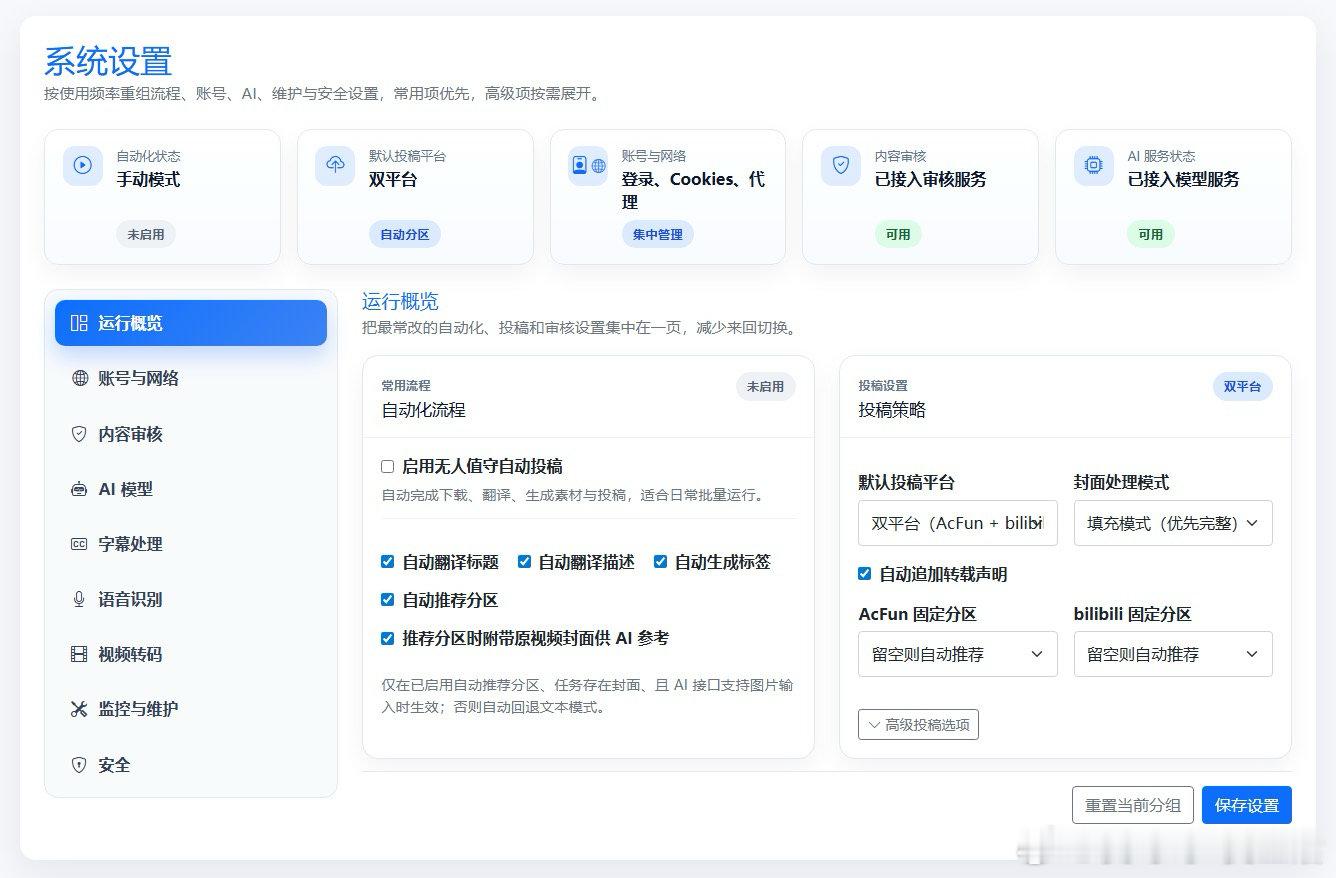
Task: Open the 封面处理模式 dropdown
Action: click(1173, 523)
